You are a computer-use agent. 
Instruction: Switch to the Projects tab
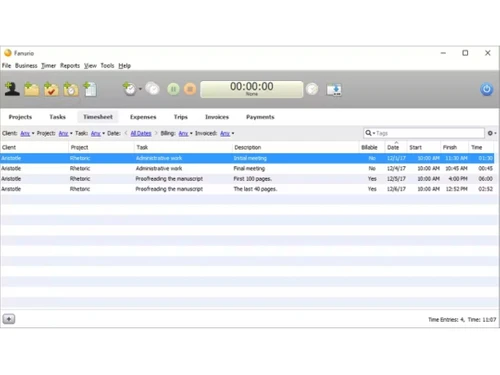coord(20,117)
